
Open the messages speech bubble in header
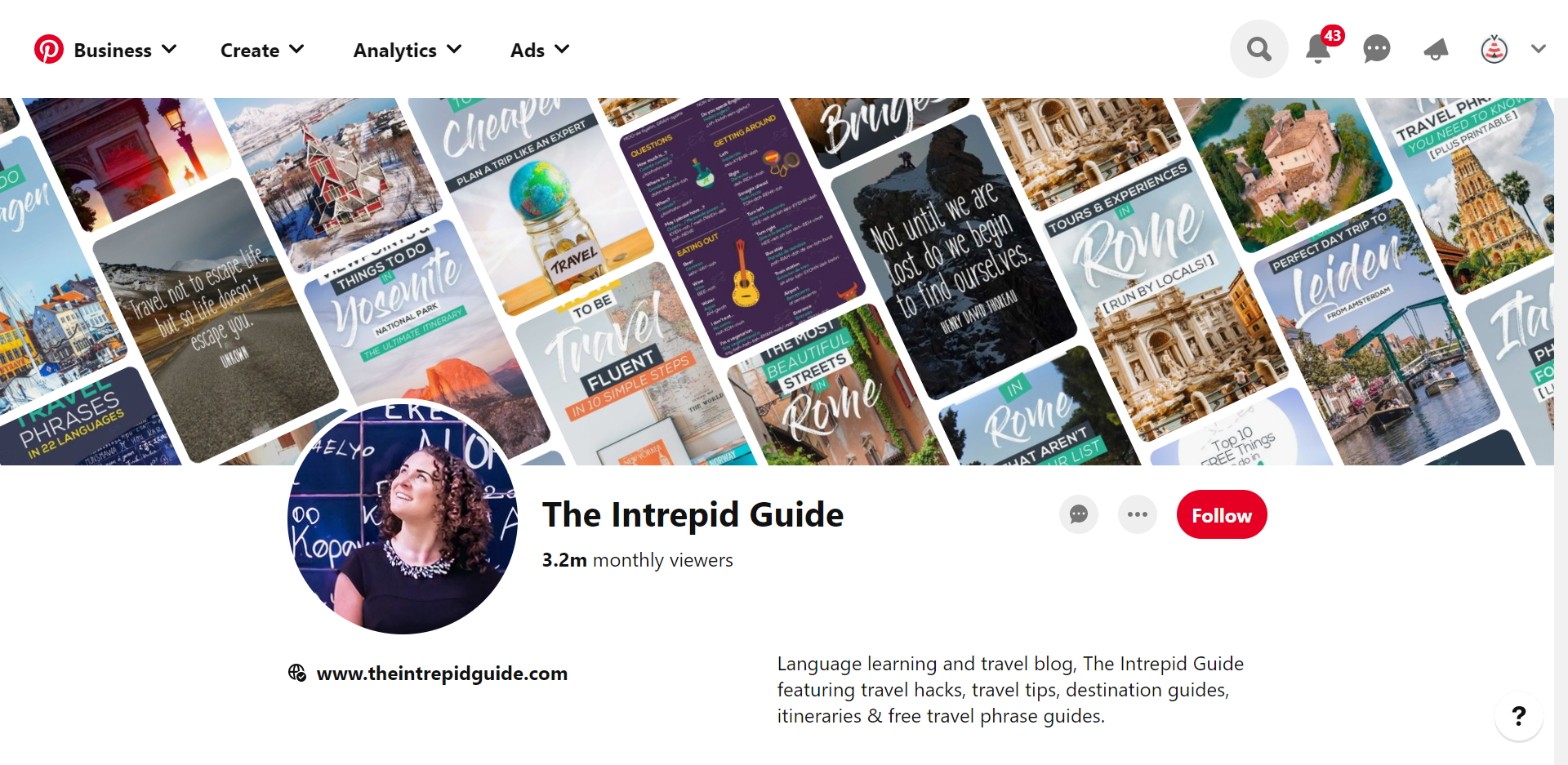coord(1377,49)
